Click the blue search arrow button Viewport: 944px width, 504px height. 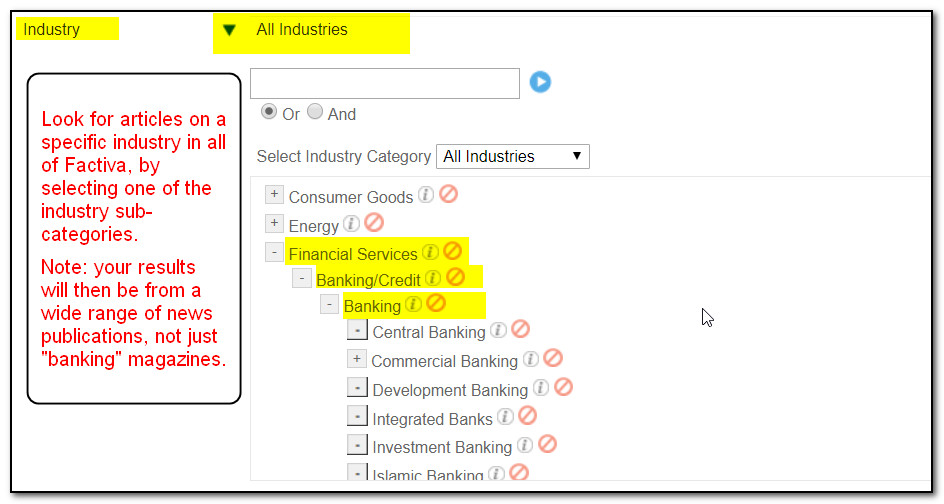[x=540, y=82]
